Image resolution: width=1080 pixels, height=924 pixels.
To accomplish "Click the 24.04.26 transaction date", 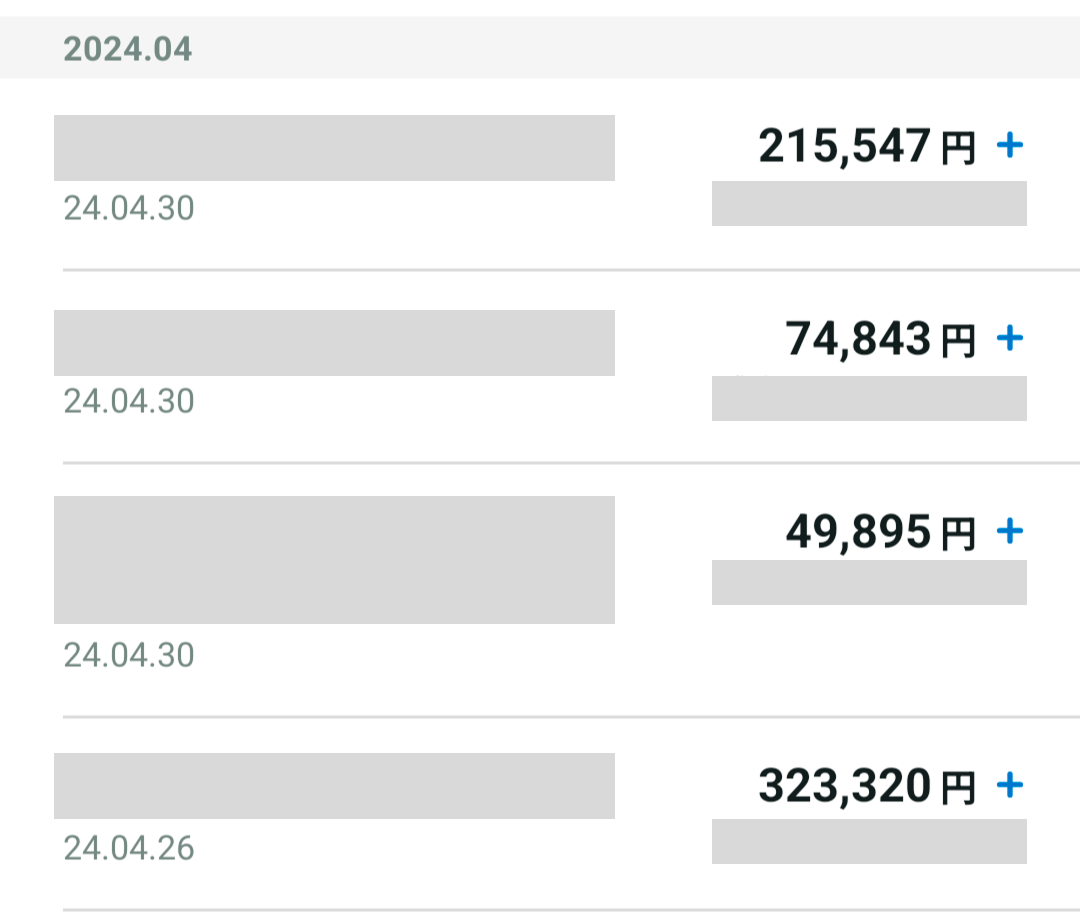I will pyautogui.click(x=129, y=848).
